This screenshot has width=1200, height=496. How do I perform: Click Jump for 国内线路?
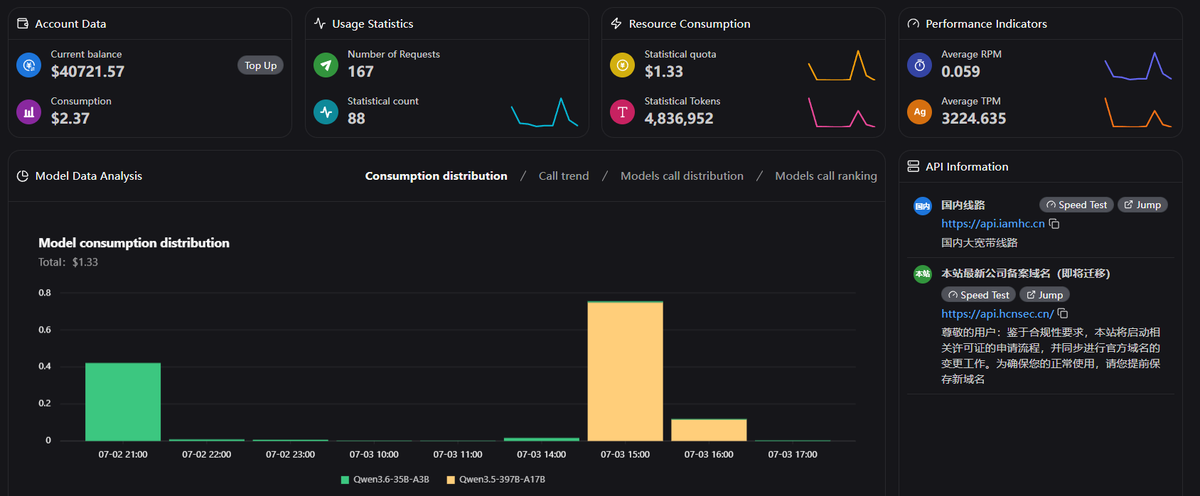click(x=1142, y=205)
